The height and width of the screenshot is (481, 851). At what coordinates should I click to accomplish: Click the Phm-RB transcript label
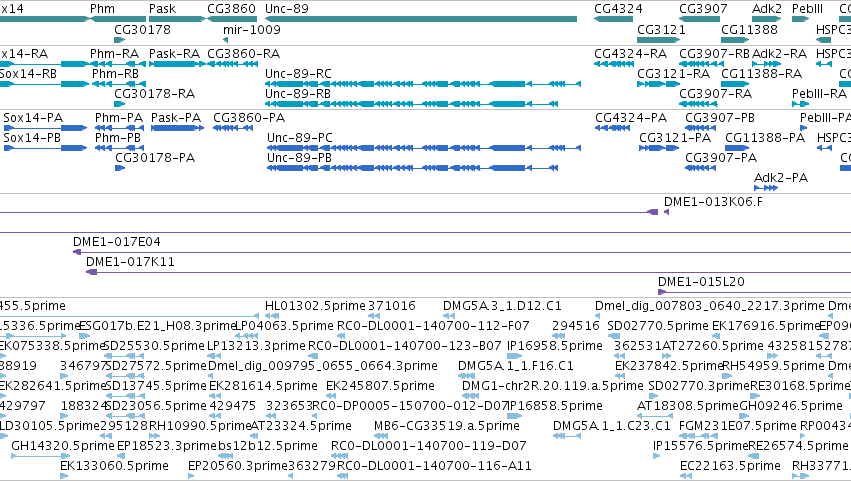point(115,73)
